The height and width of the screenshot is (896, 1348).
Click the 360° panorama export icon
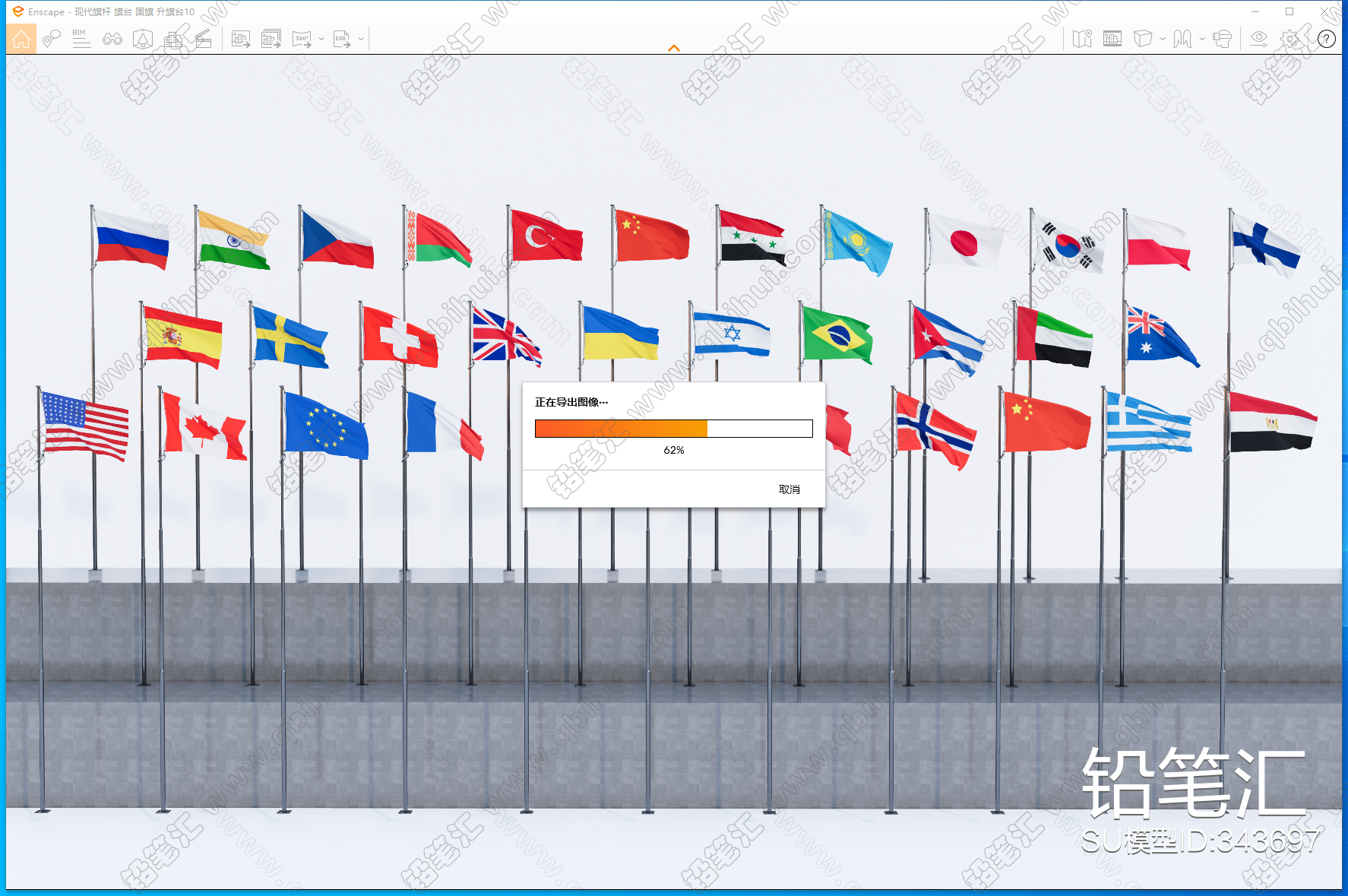pos(302,39)
